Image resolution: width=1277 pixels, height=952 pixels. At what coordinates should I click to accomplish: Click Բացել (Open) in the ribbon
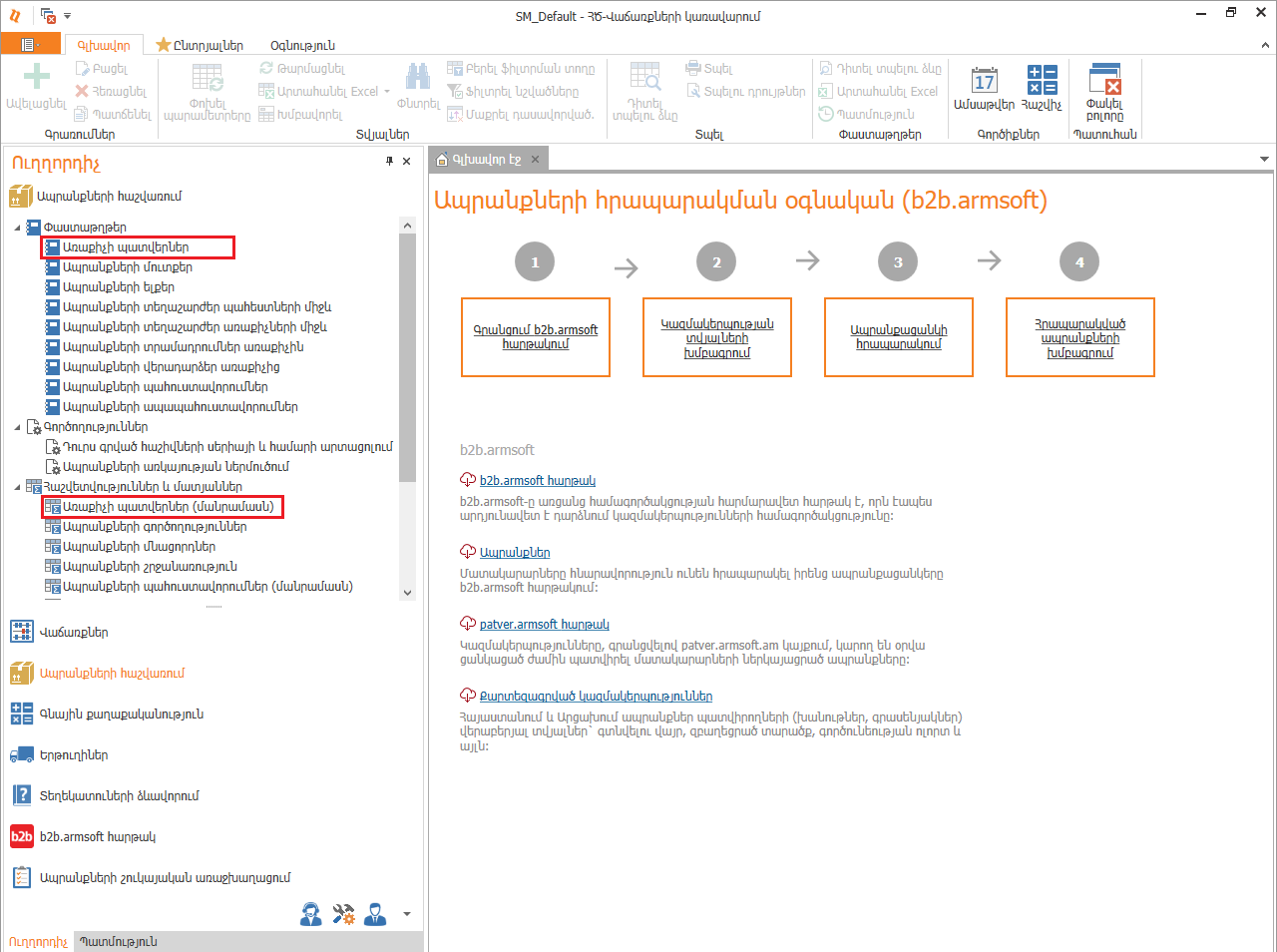[x=102, y=69]
